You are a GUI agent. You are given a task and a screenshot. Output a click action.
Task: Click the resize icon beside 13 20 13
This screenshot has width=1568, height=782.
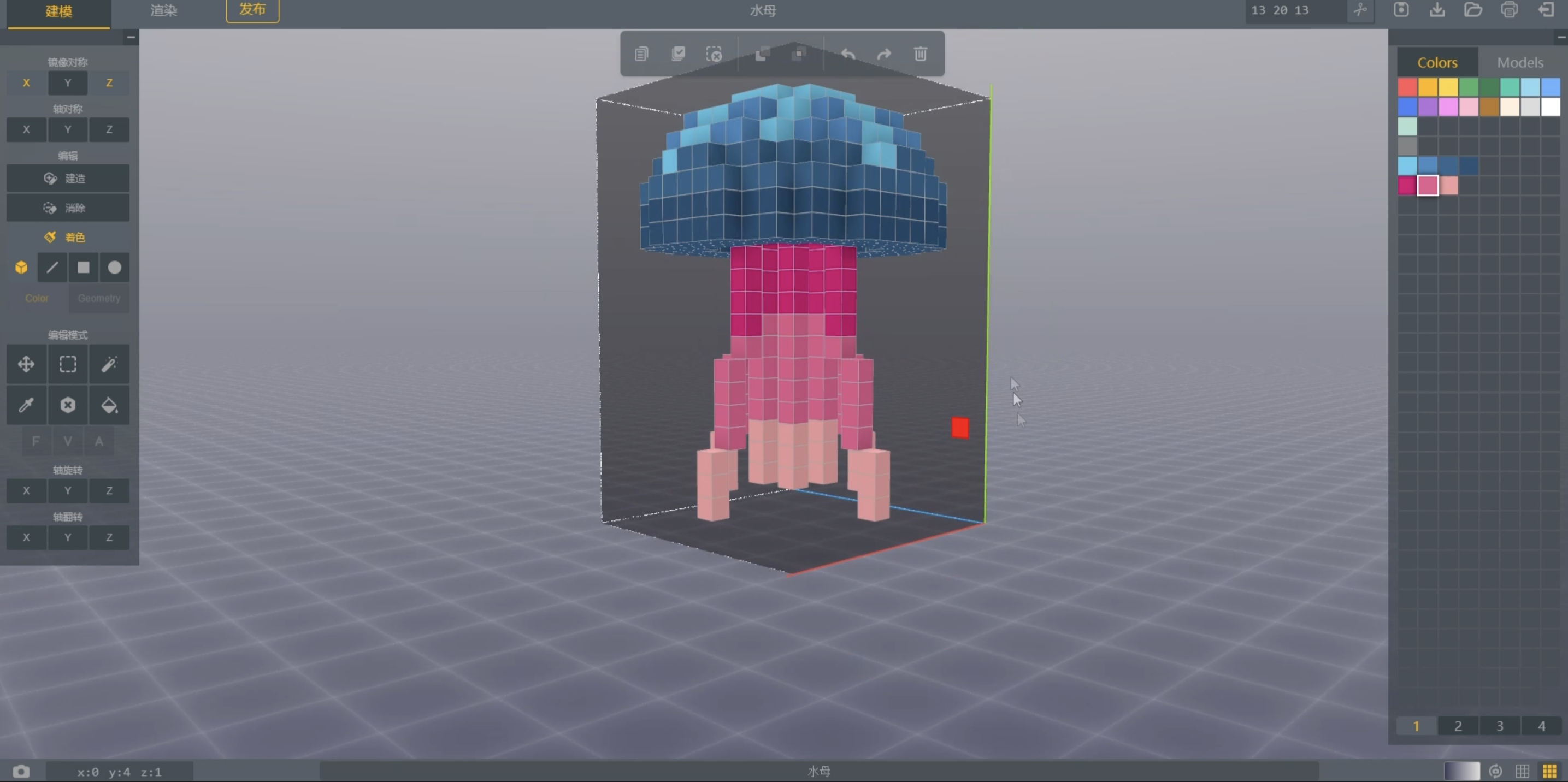click(x=1360, y=10)
